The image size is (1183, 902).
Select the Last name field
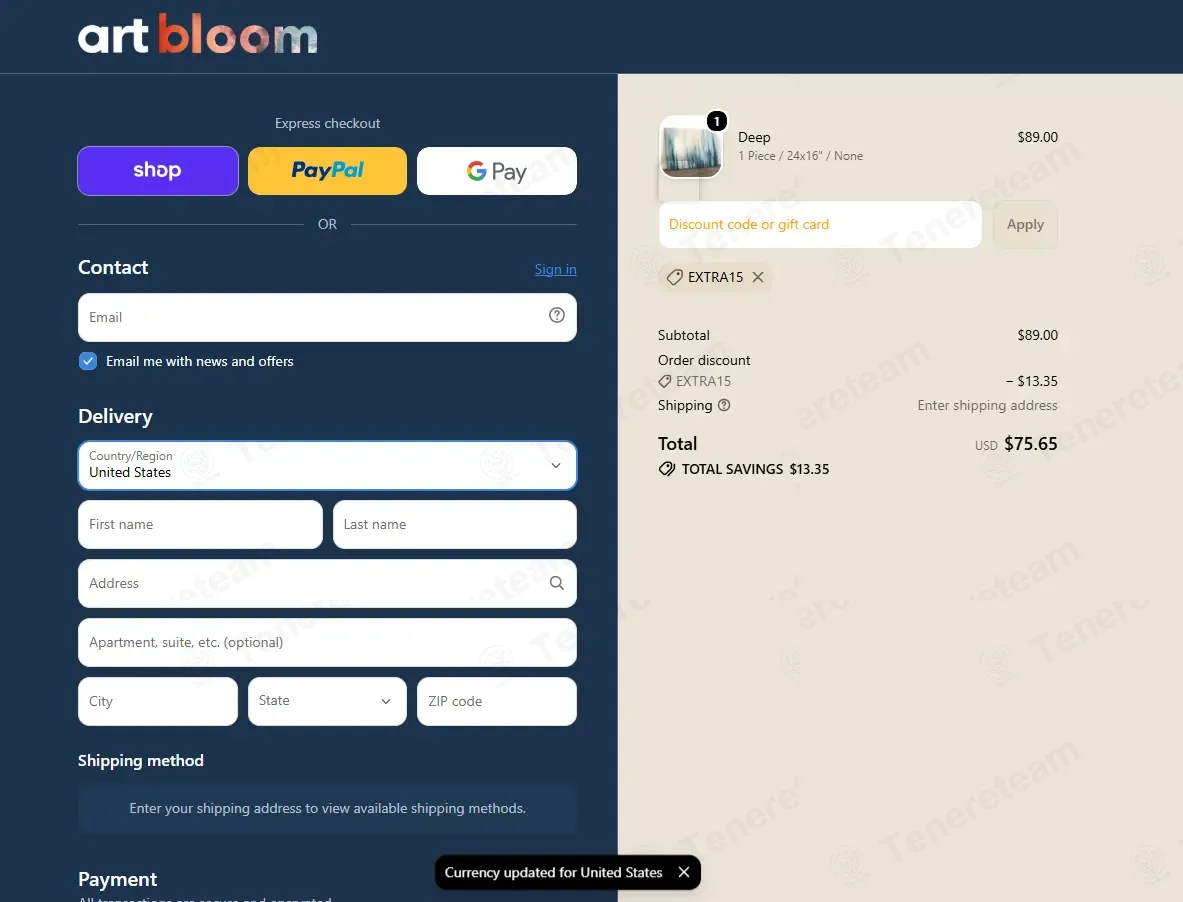455,524
